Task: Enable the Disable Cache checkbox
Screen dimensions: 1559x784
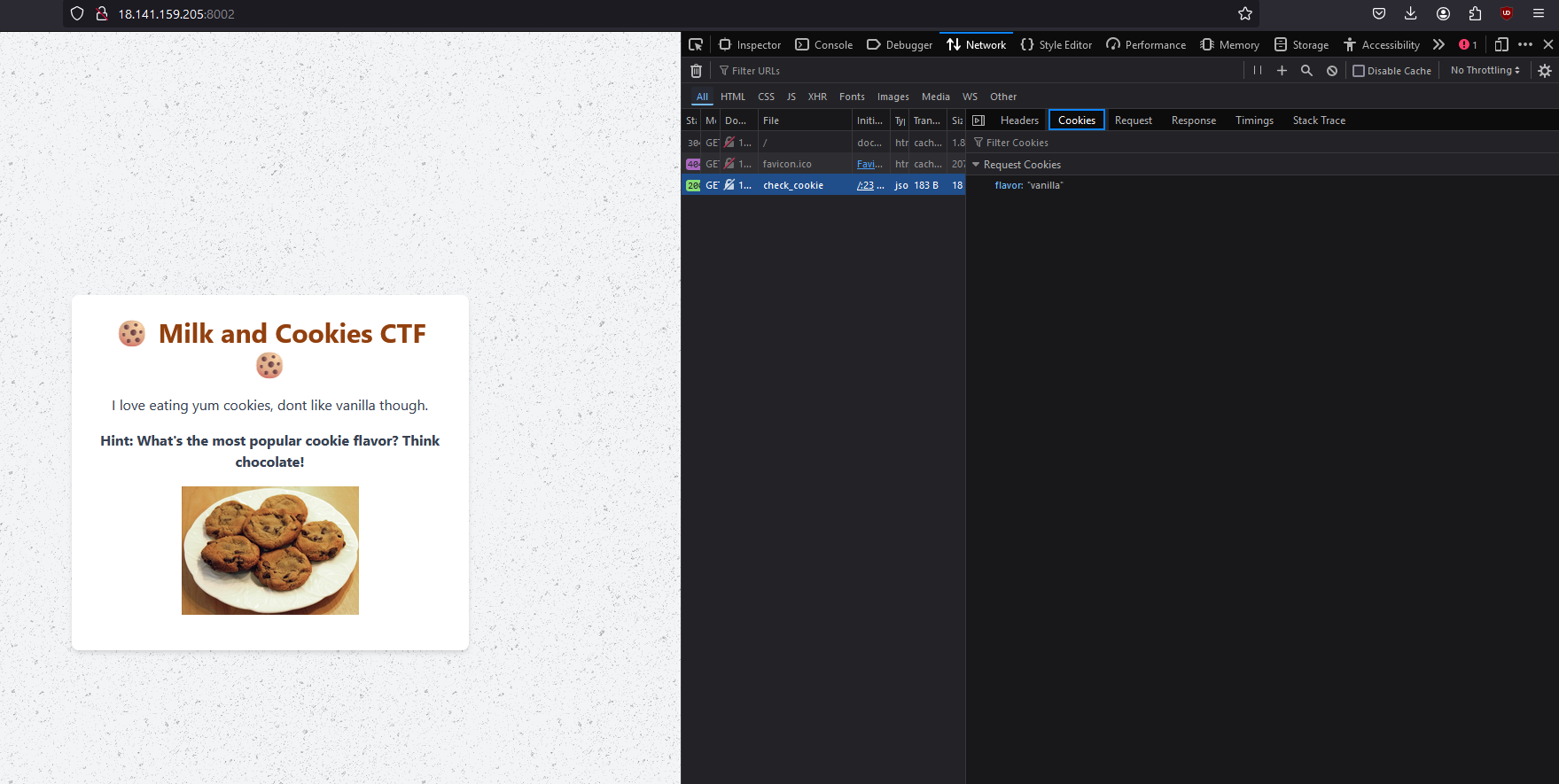Action: [1358, 71]
